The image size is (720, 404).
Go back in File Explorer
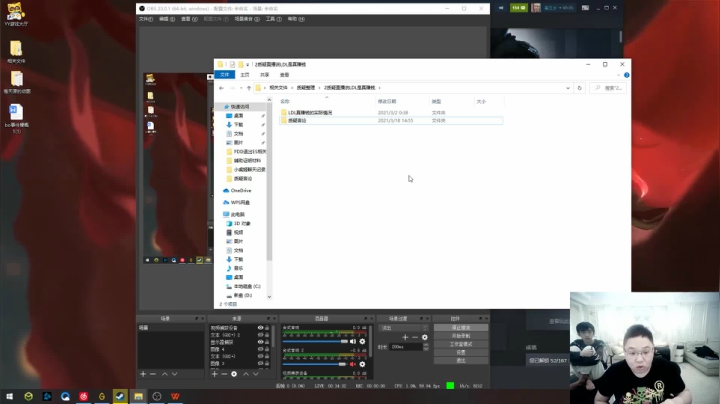tap(222, 88)
